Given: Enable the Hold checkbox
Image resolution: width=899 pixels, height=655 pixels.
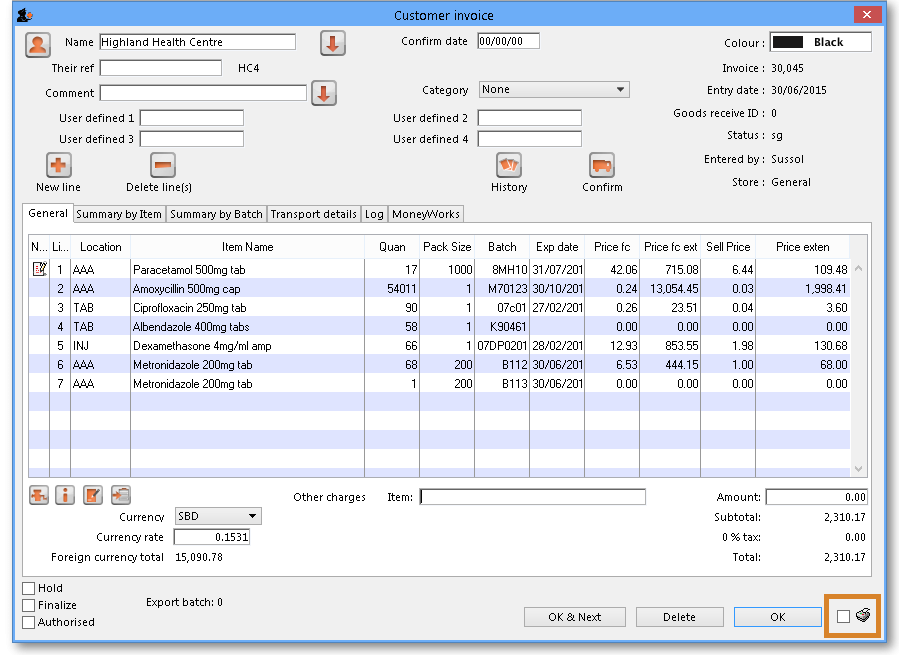Looking at the screenshot, I should (29, 589).
